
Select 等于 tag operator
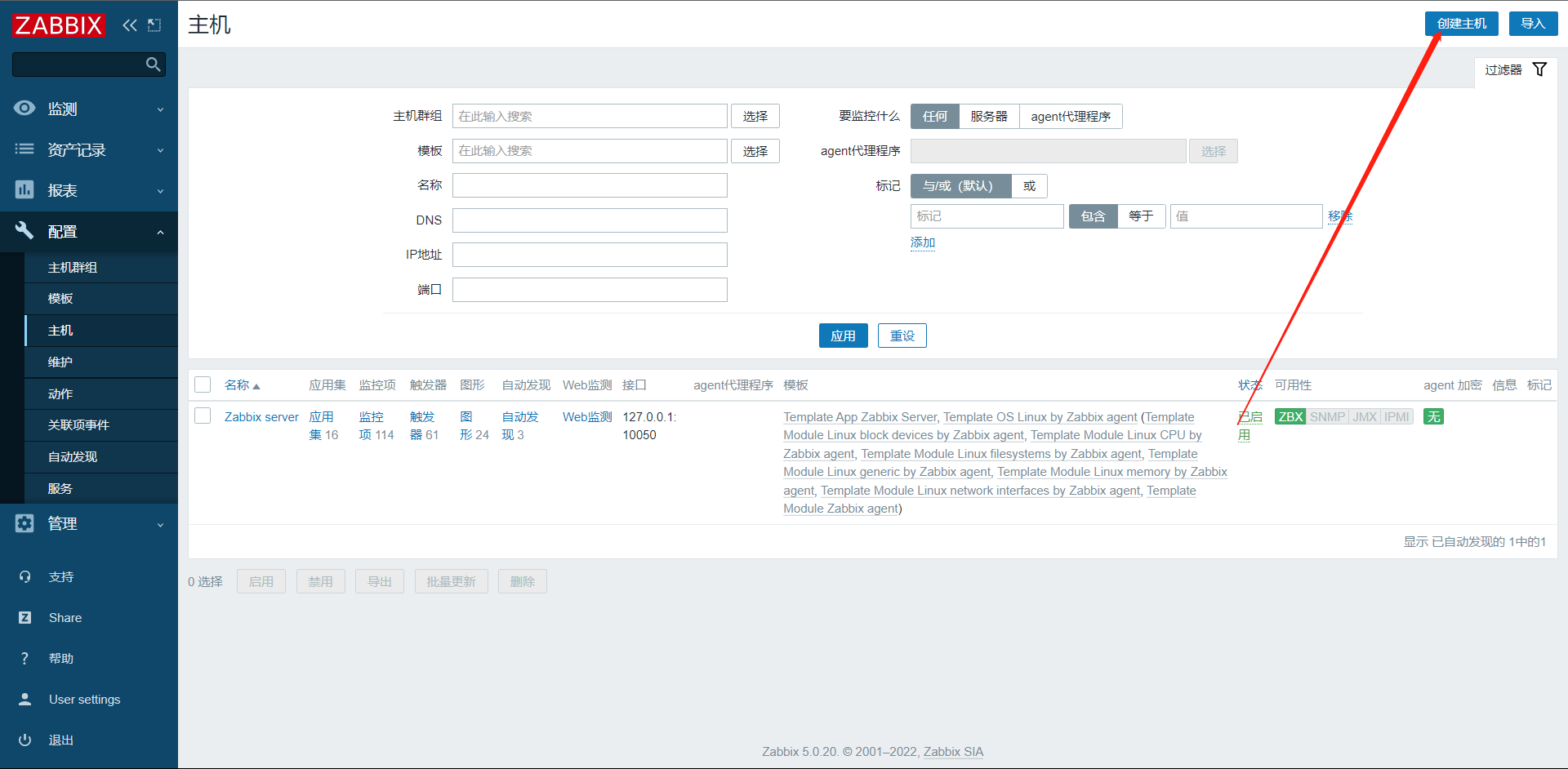tap(1141, 216)
